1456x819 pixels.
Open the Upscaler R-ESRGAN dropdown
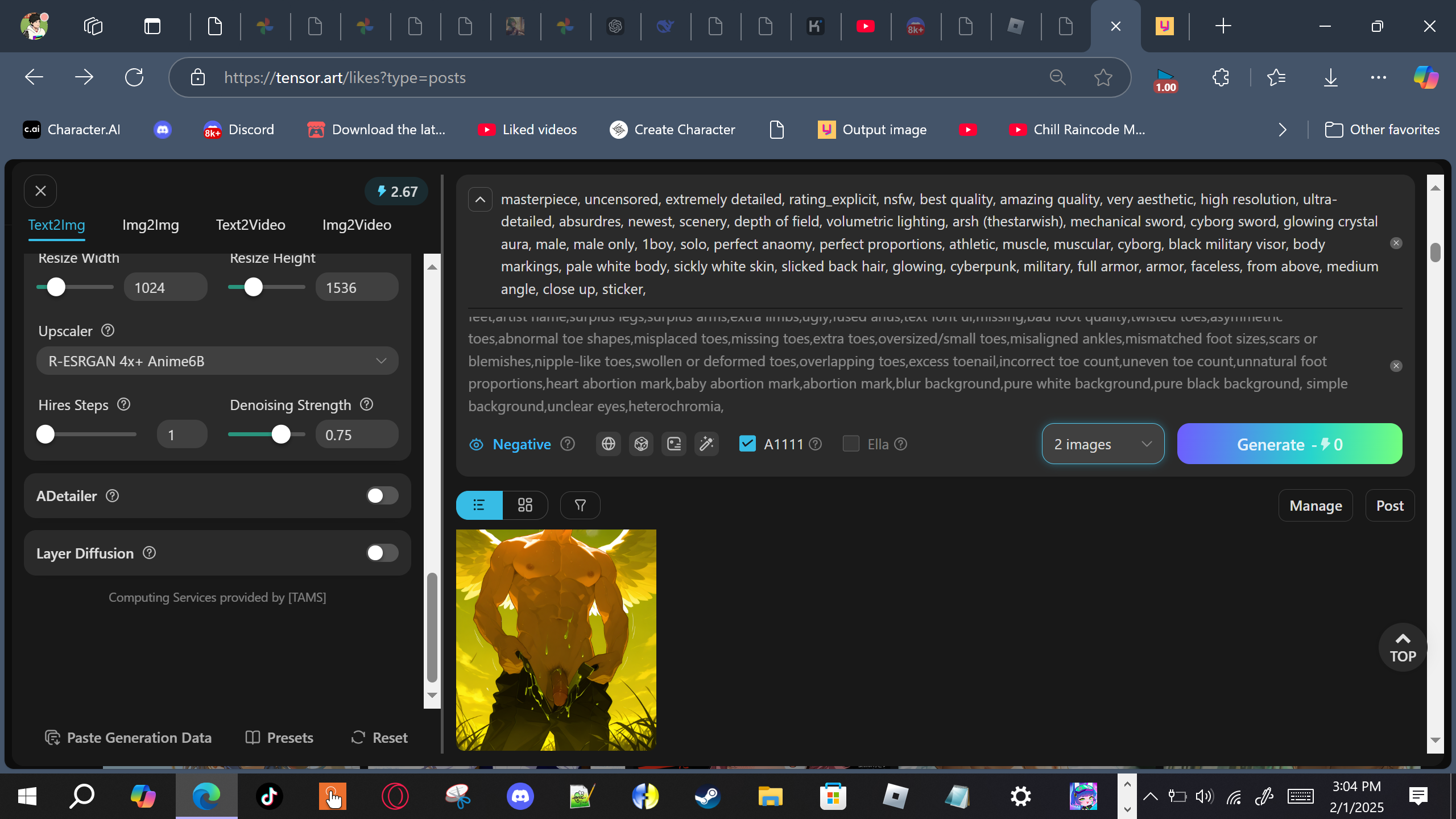click(217, 361)
